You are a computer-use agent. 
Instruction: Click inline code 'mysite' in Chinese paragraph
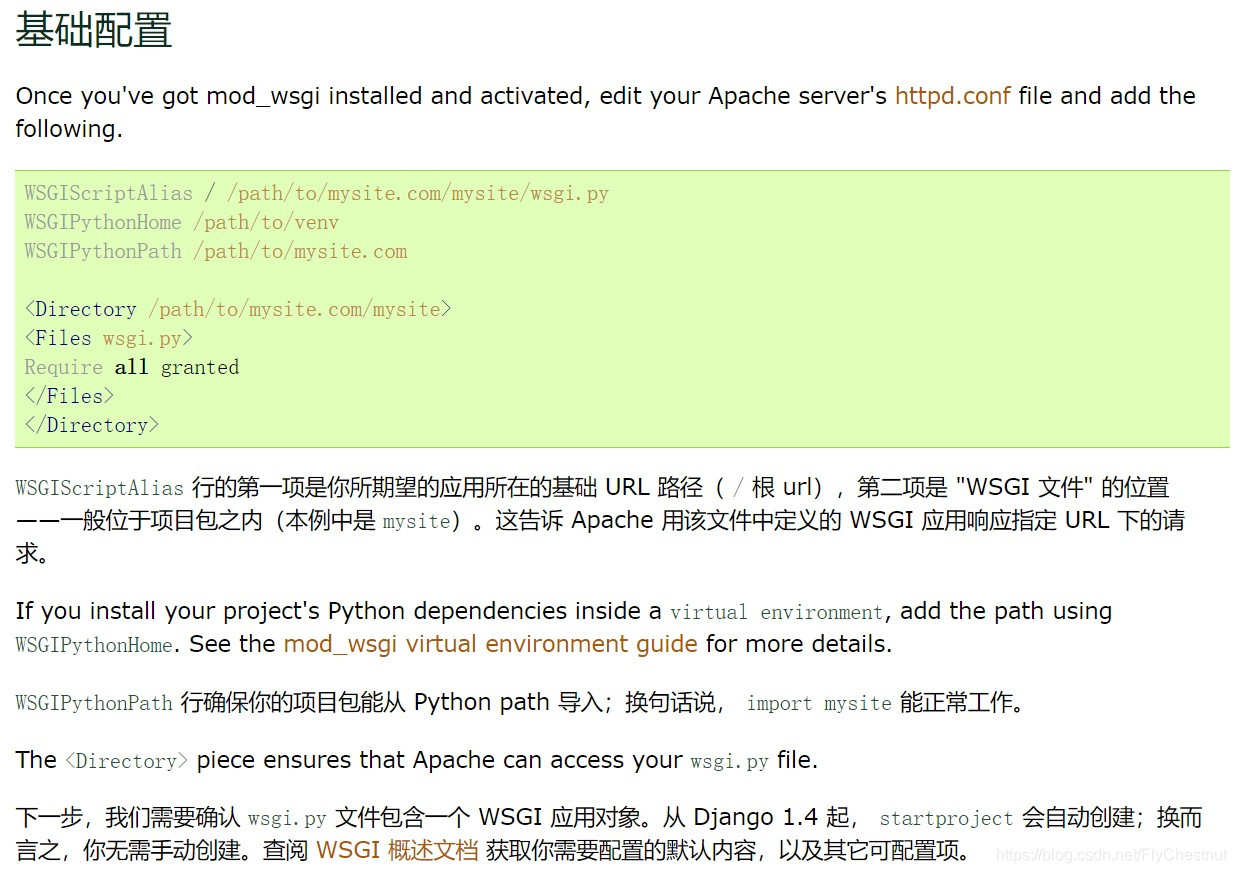pyautogui.click(x=416, y=521)
